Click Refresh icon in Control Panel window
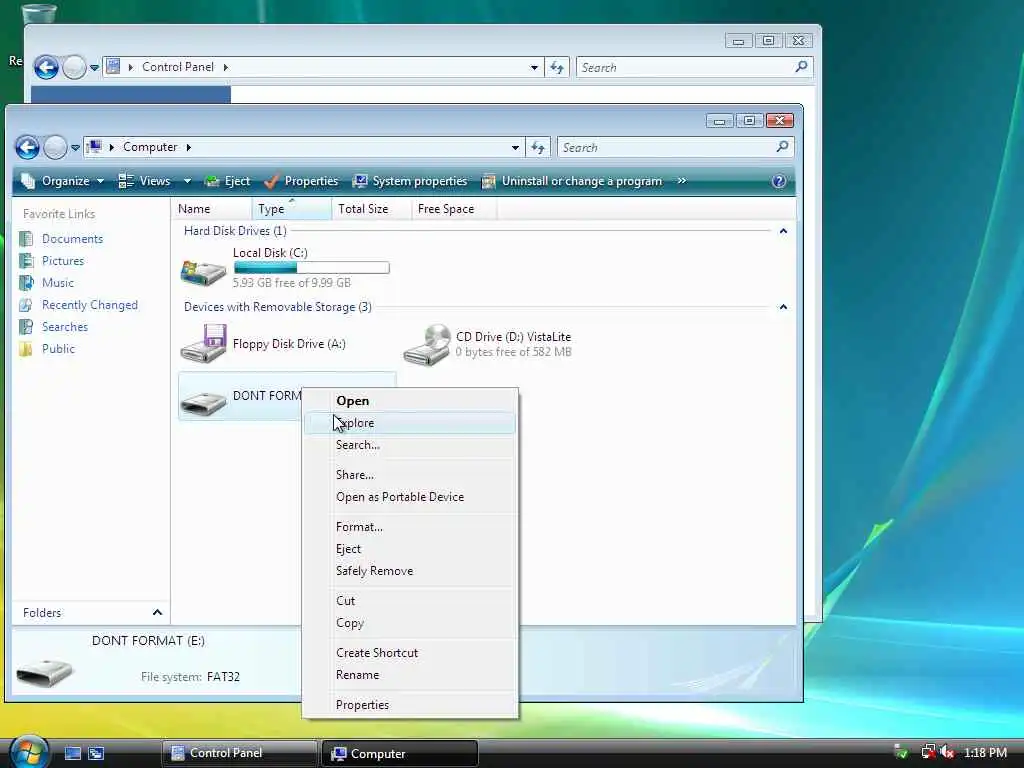 [x=557, y=67]
